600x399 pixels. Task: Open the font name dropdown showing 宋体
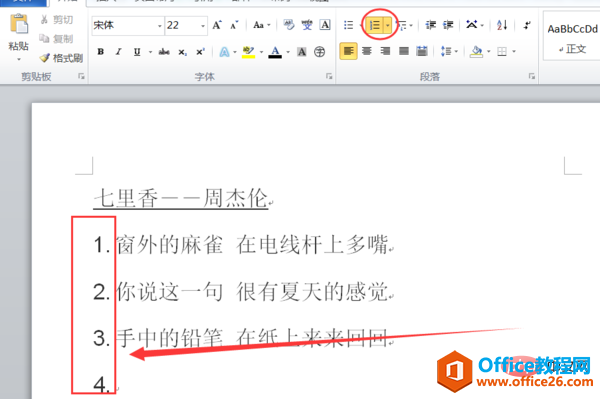127,26
